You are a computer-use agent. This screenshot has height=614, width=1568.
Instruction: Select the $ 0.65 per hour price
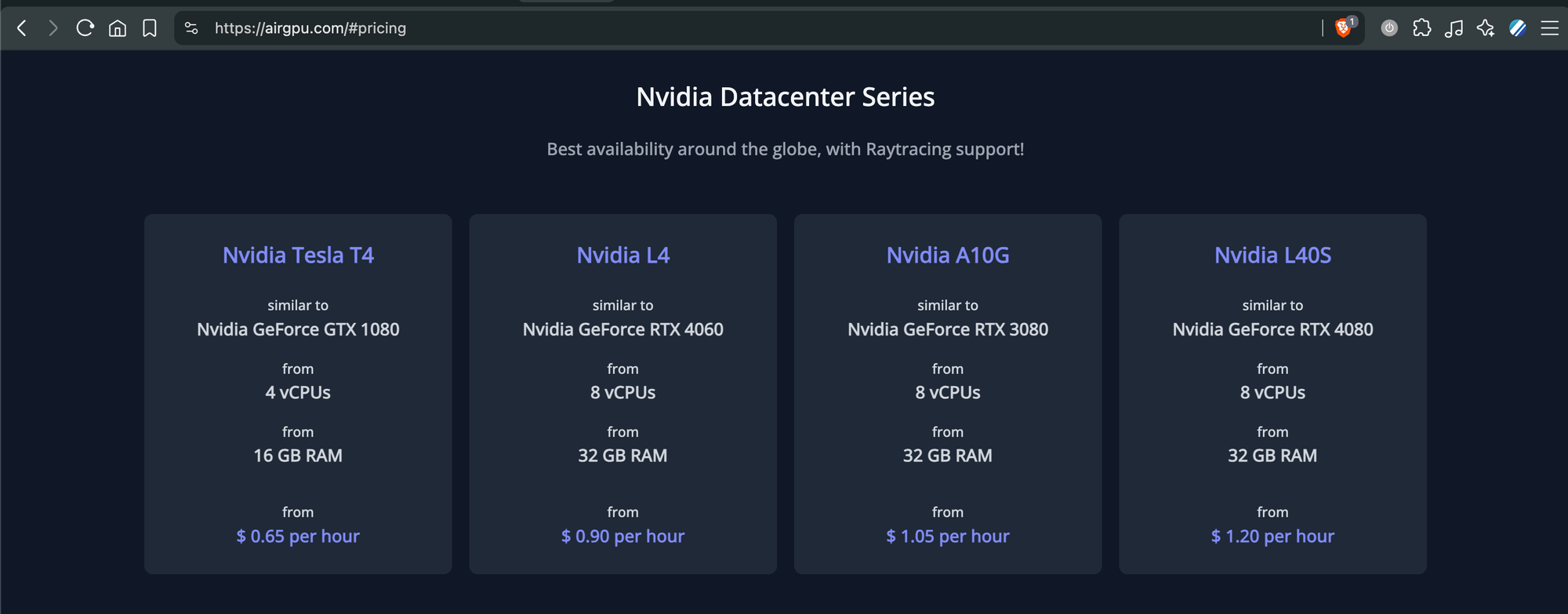coord(298,536)
